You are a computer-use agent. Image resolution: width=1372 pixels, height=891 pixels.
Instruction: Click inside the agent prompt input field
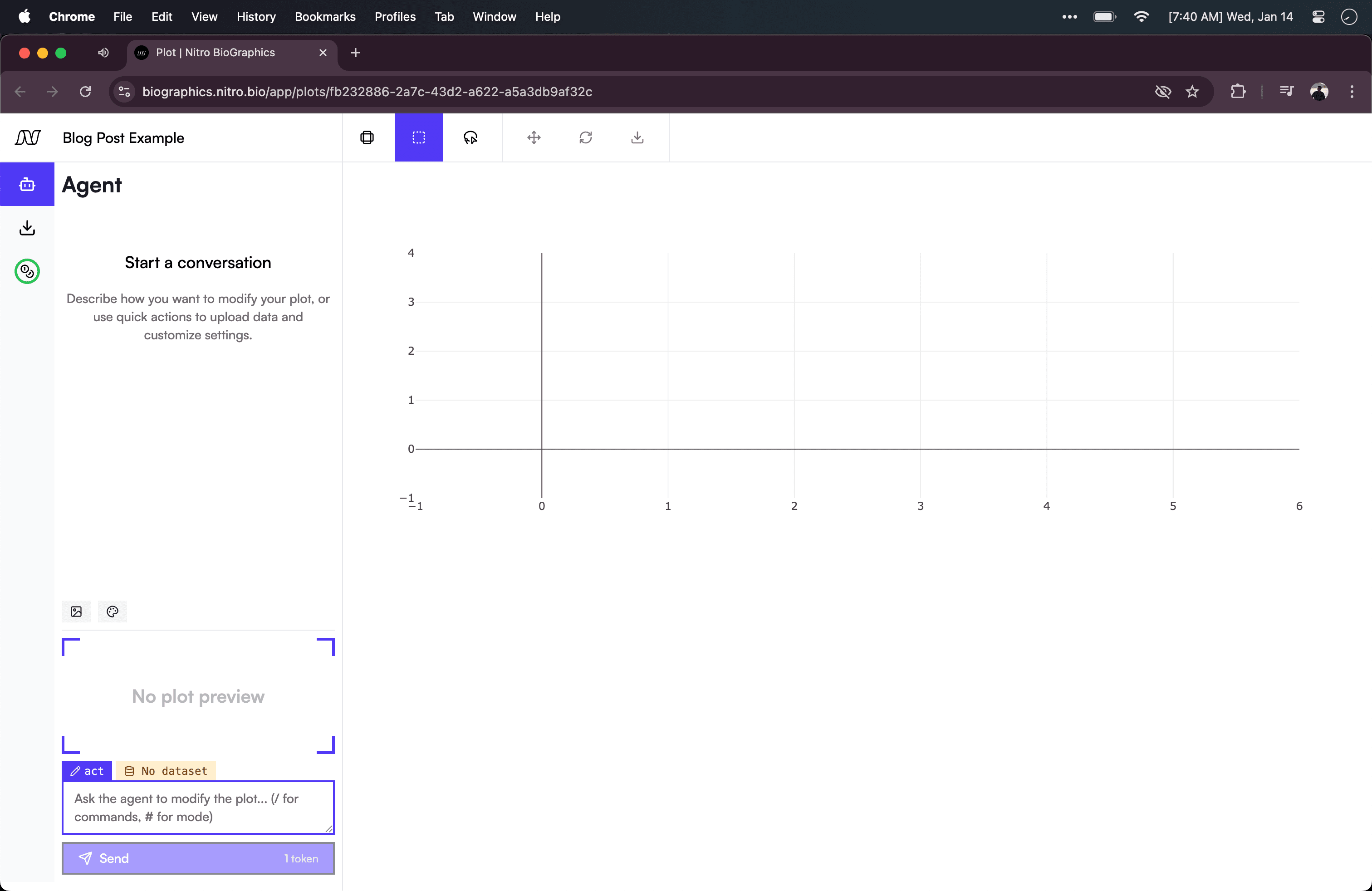click(198, 808)
